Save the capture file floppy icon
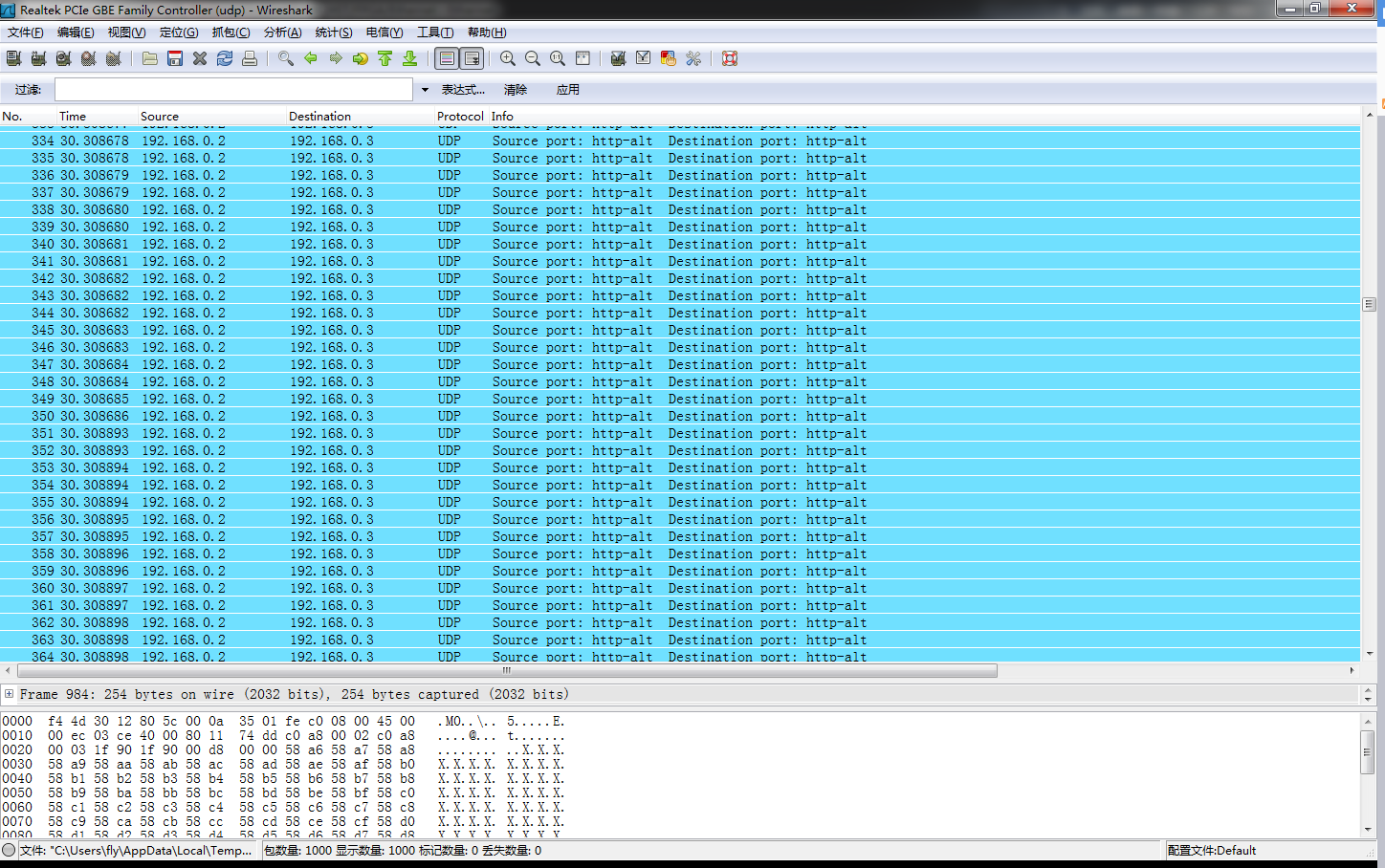Screen dimensions: 1385x868 pyautogui.click(x=175, y=58)
